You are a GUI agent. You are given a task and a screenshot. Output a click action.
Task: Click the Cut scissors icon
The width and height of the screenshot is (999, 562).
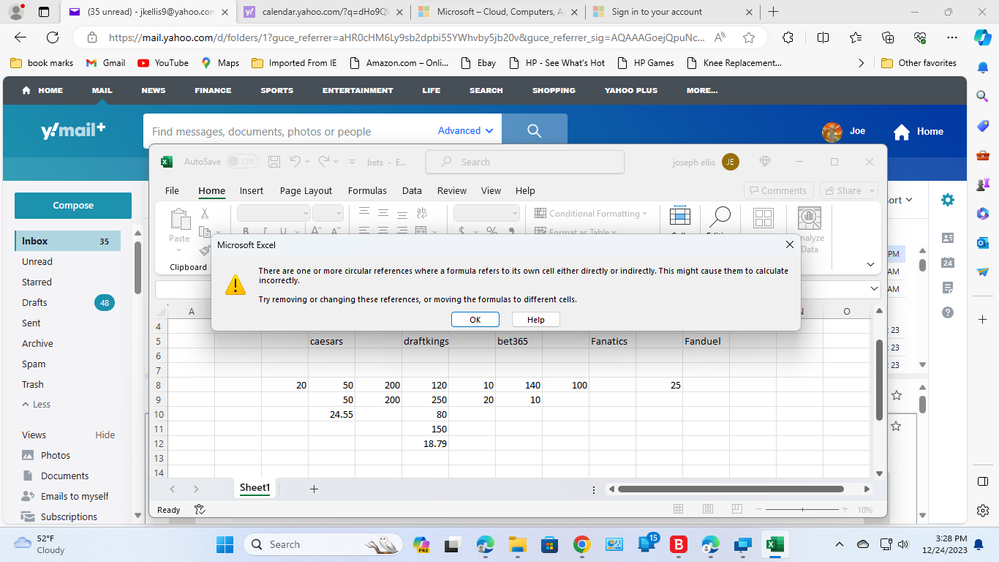[x=205, y=213]
